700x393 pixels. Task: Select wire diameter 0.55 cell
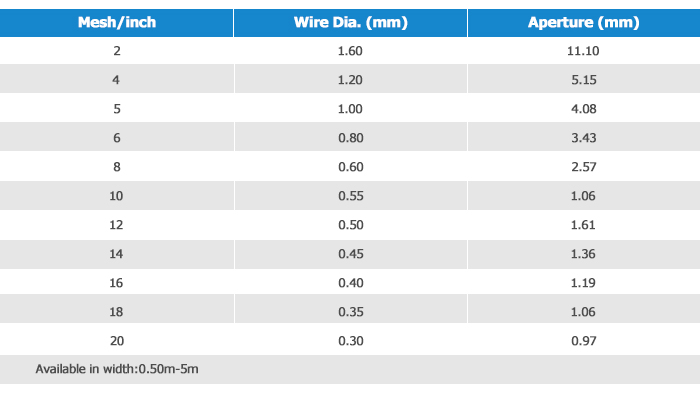coord(350,195)
